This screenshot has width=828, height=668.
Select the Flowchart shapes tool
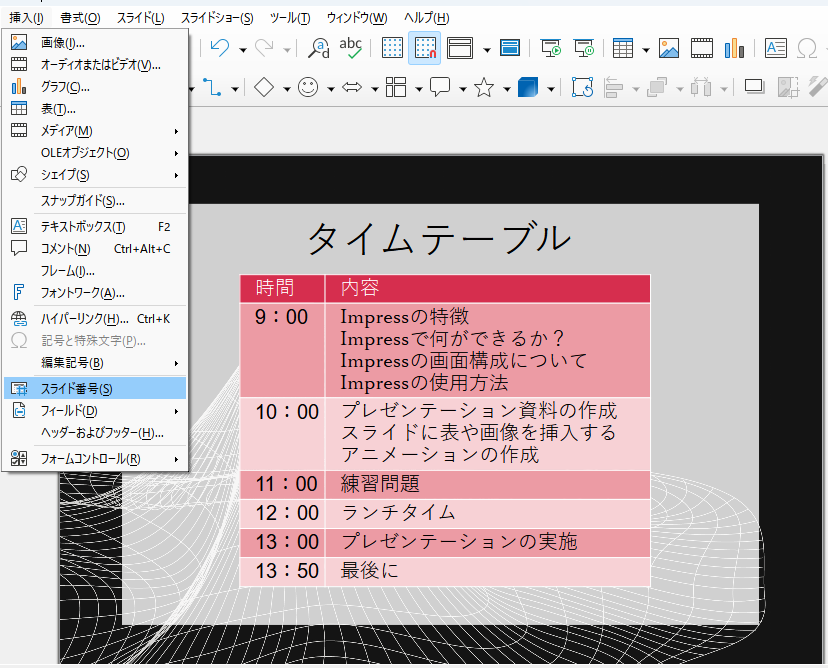(x=396, y=87)
